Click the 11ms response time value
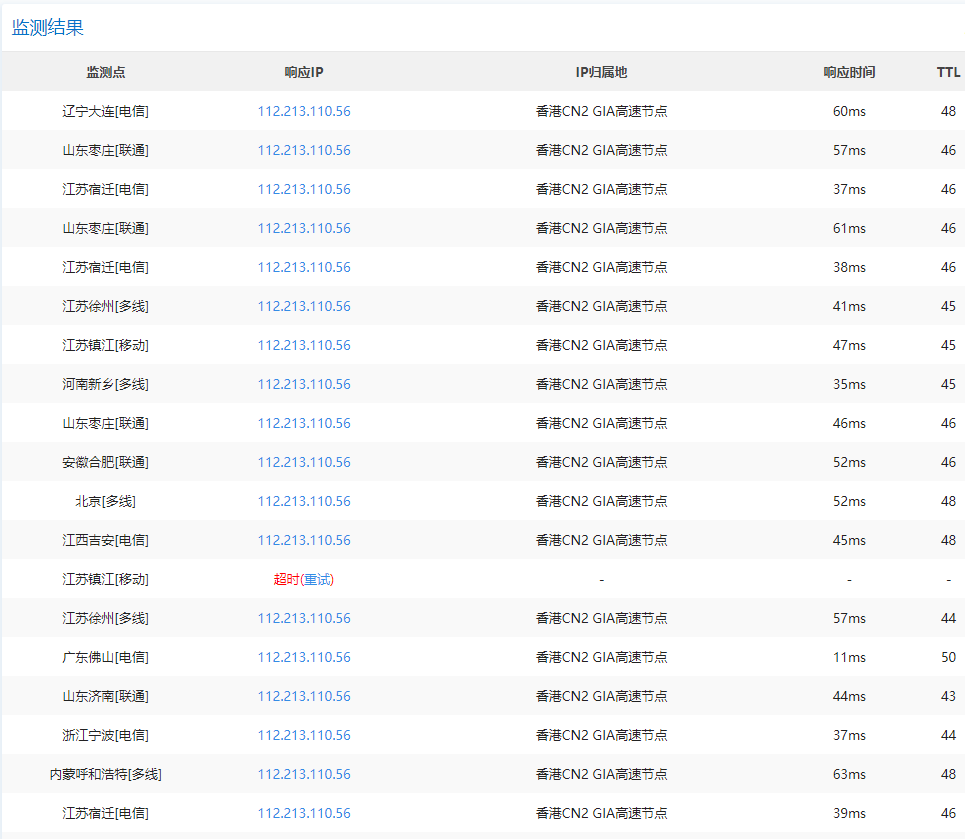This screenshot has height=839, width=965. click(849, 657)
